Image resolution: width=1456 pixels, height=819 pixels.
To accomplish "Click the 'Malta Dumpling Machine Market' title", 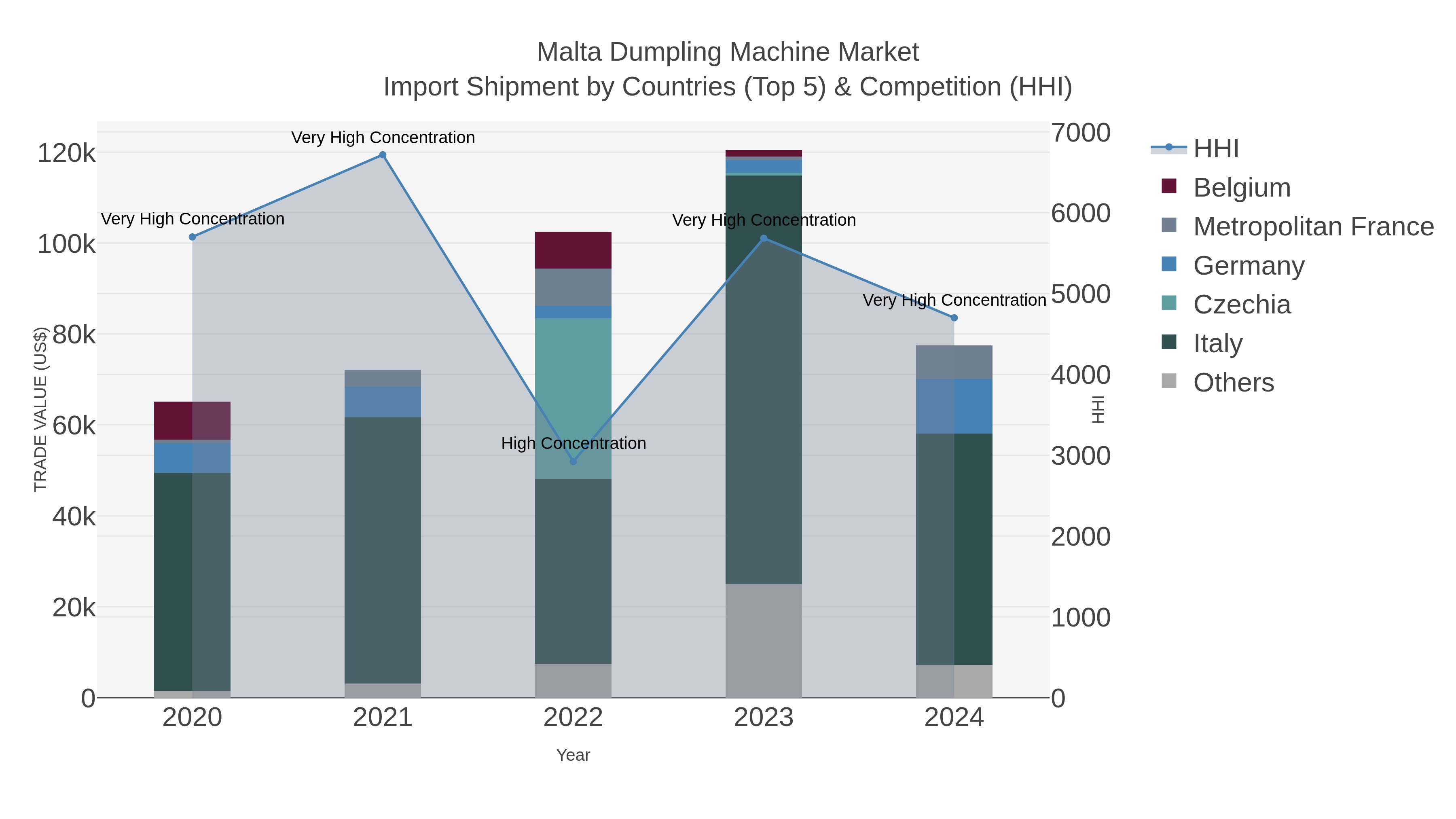I will tap(728, 52).
